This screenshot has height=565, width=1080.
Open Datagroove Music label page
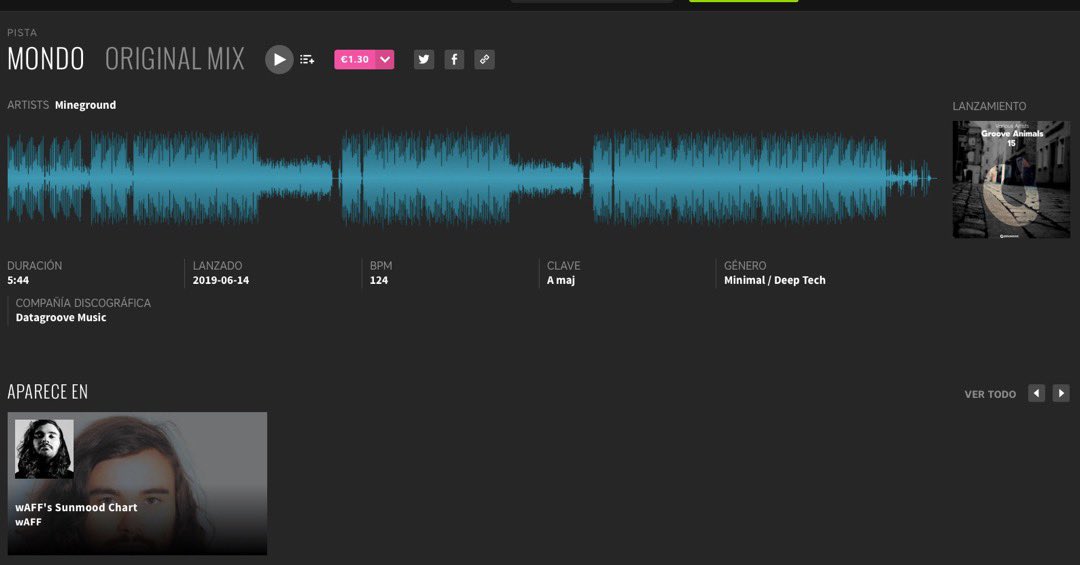point(61,317)
